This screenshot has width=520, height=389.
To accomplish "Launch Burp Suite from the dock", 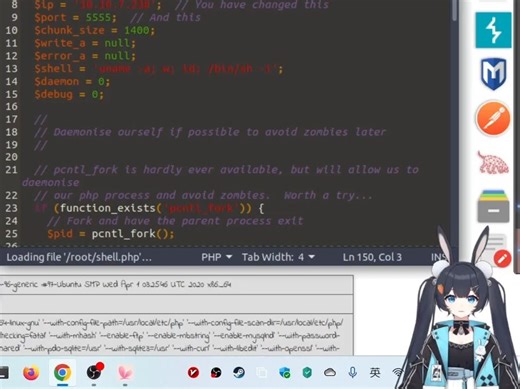I will tap(493, 30).
